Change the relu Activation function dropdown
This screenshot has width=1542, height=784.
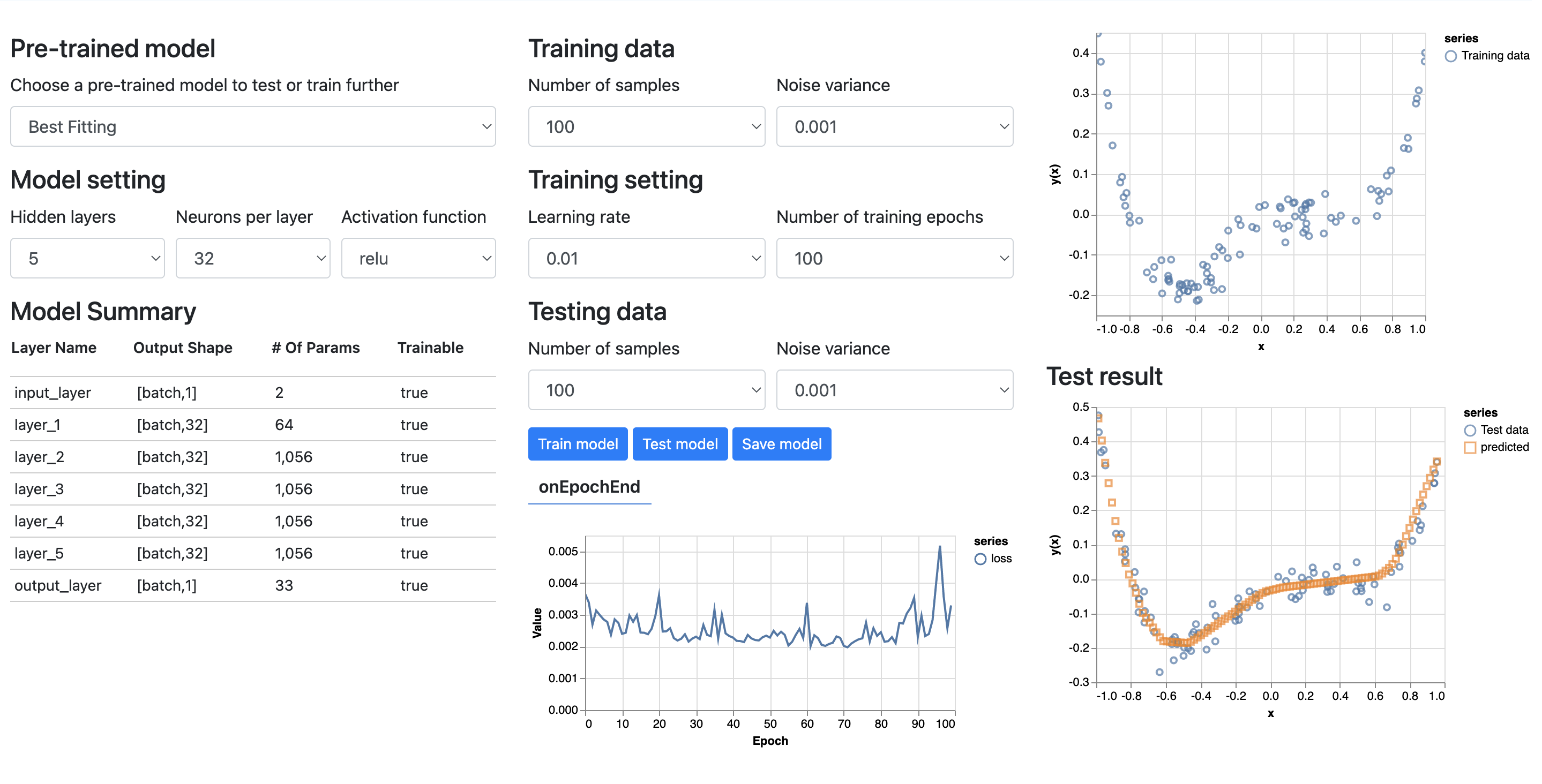point(418,259)
